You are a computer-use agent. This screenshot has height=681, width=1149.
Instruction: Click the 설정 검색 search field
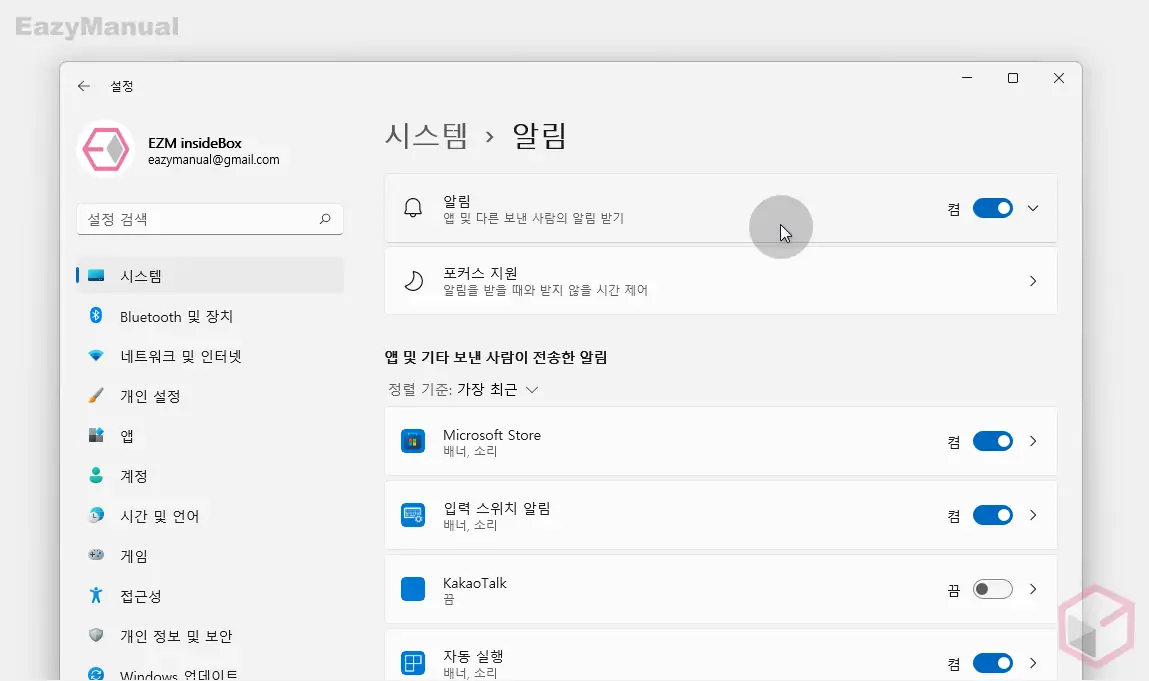tap(200, 219)
